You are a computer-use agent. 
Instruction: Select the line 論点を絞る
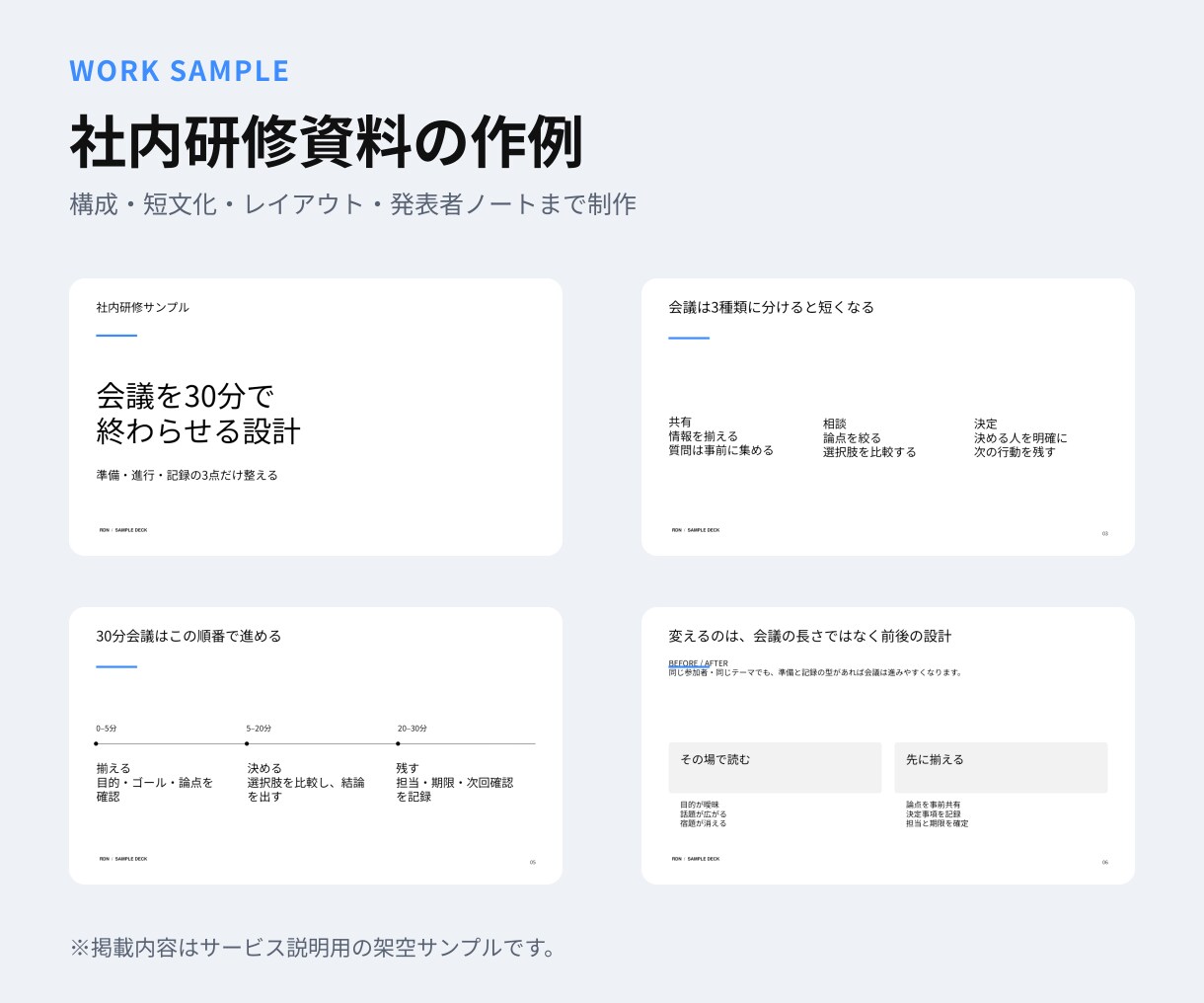coord(852,438)
